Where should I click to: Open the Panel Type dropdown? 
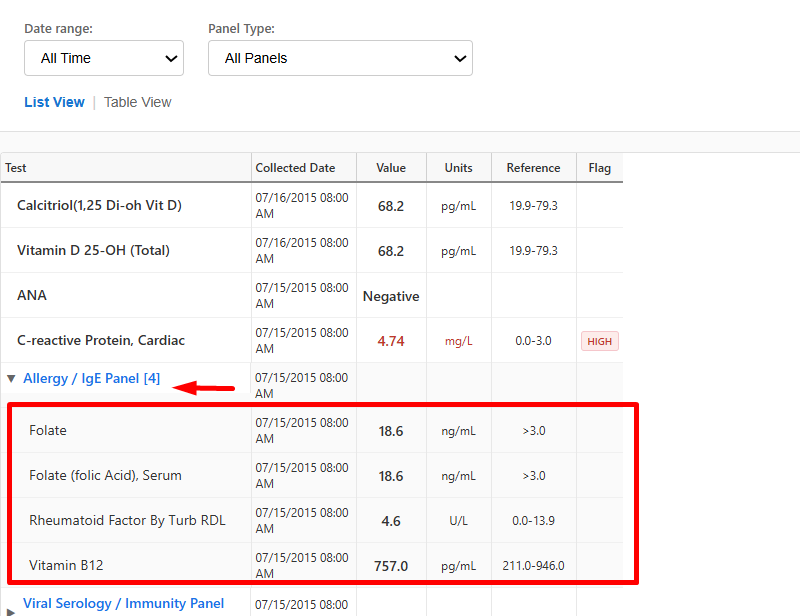click(340, 58)
